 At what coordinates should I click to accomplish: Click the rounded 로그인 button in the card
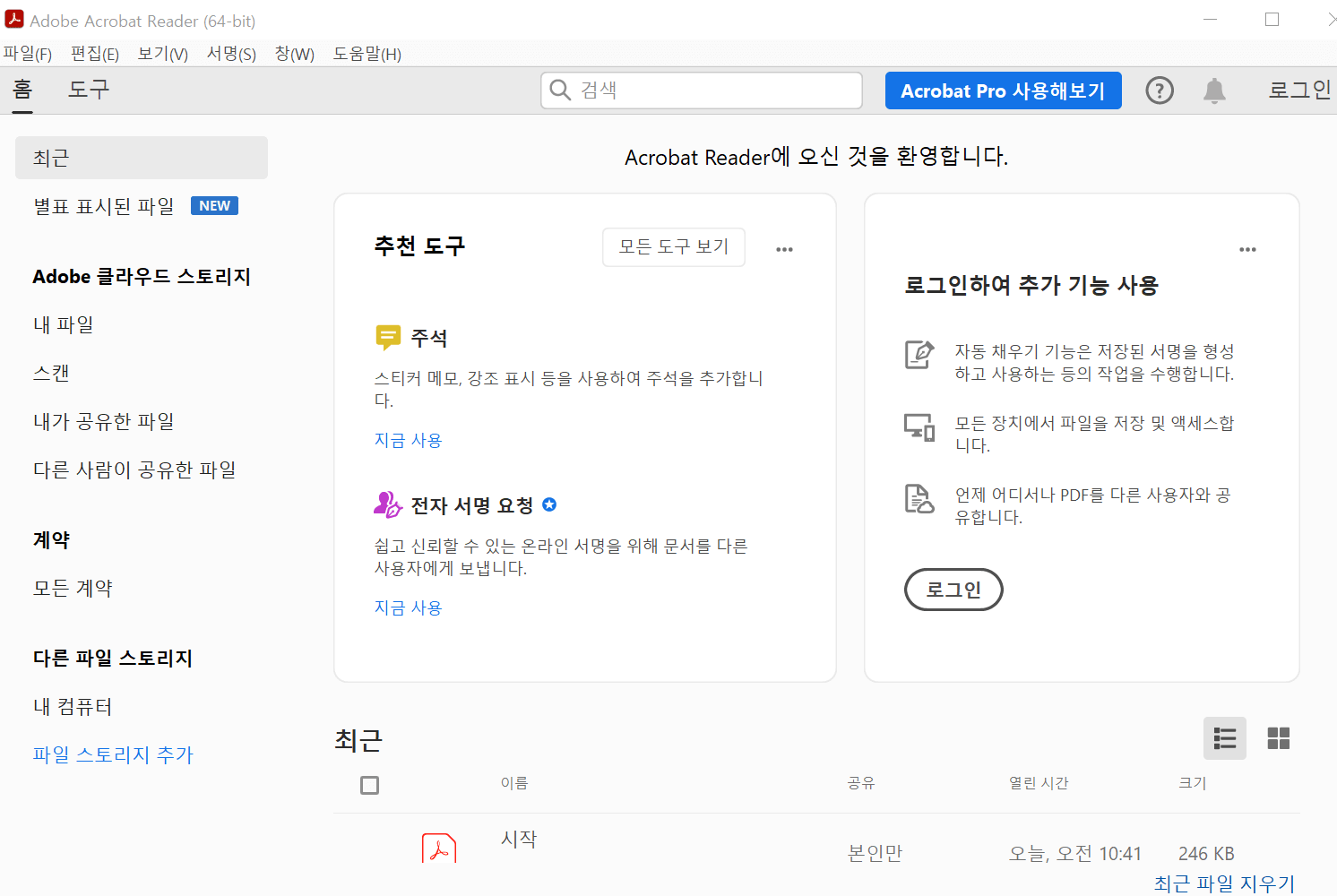(x=953, y=590)
